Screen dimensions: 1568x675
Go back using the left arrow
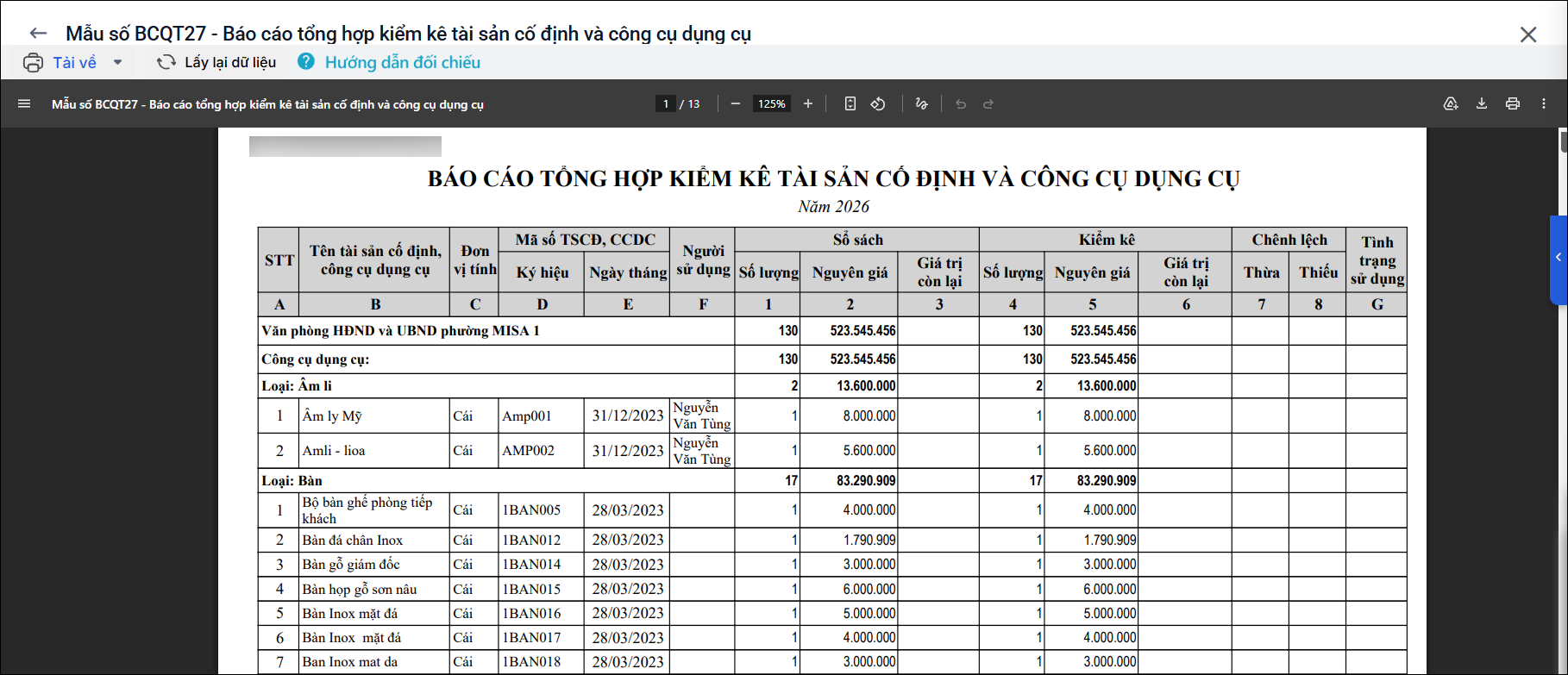pyautogui.click(x=38, y=34)
